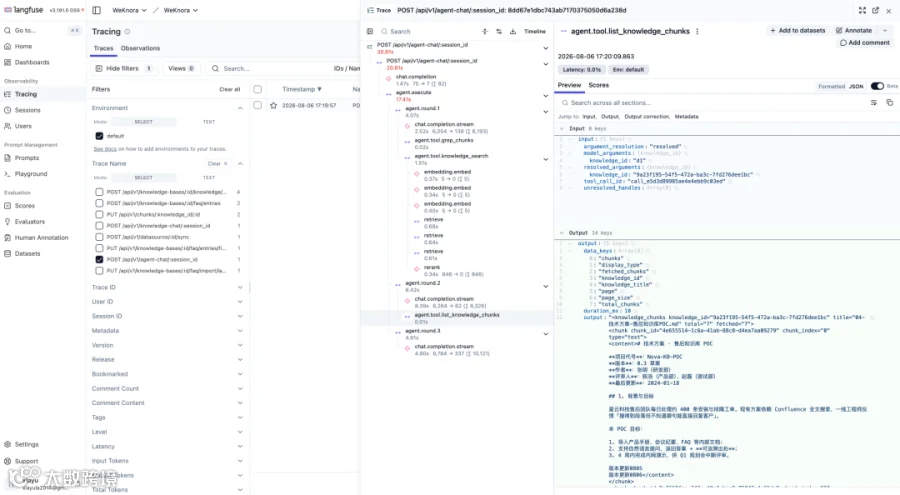Image resolution: width=900 pixels, height=495 pixels.
Task: Jump to Output correction section
Action: click(x=646, y=117)
